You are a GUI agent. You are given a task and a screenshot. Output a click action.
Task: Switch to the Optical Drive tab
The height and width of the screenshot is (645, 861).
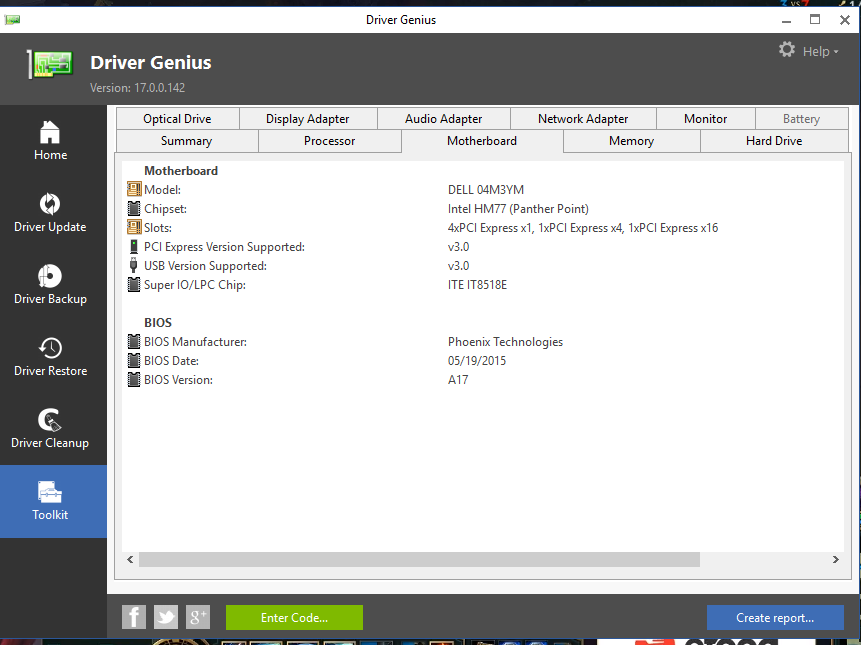point(177,119)
